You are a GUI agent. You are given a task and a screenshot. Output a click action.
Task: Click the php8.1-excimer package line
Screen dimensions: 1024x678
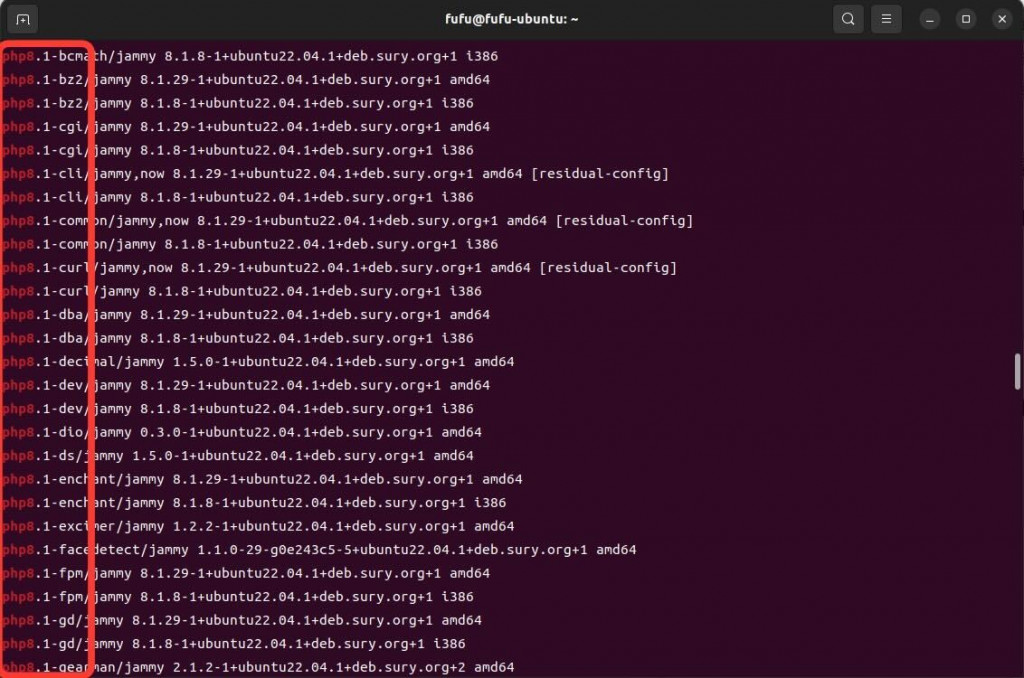258,526
